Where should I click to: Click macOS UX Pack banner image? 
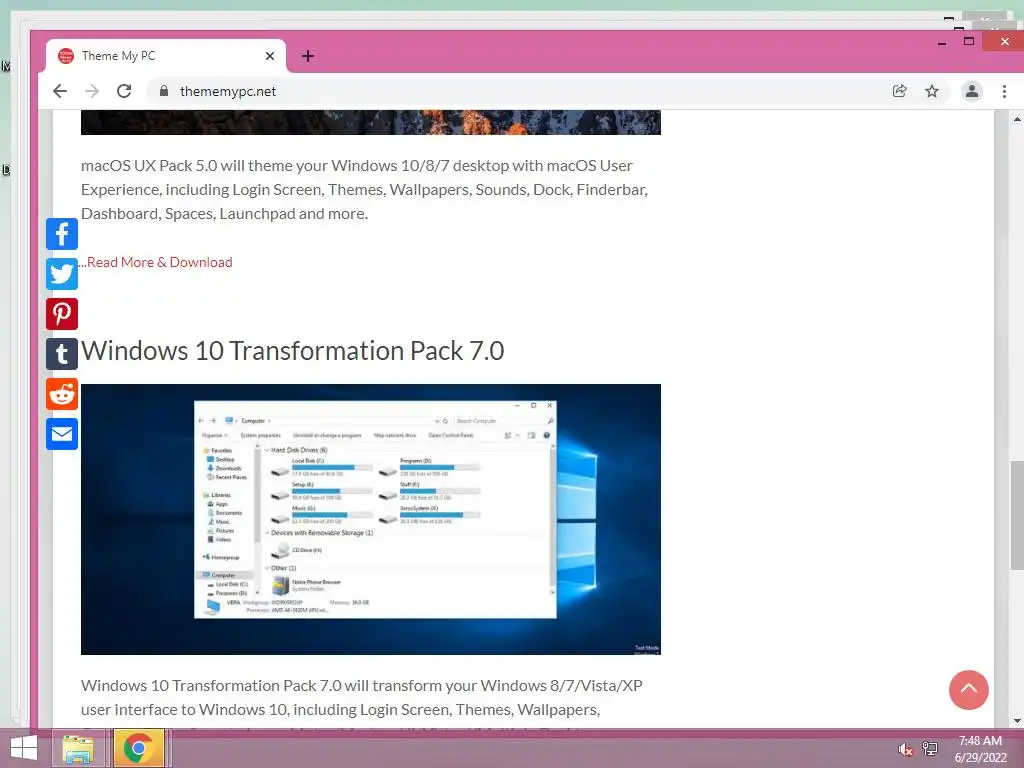[x=371, y=123]
